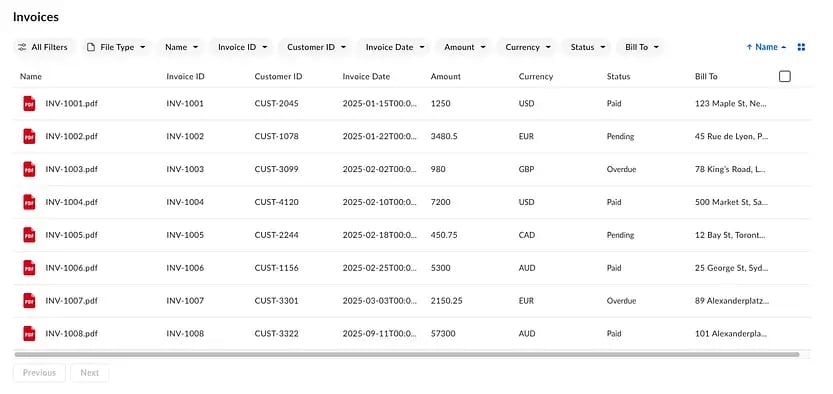Select customer ID CUST-3099
Screen dimensions: 833x394
276,169
